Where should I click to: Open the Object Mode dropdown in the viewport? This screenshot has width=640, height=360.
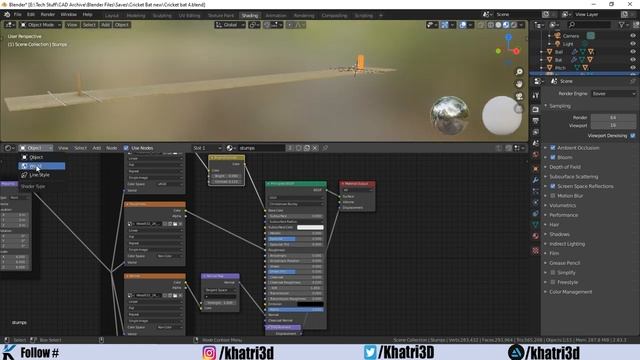(x=40, y=25)
